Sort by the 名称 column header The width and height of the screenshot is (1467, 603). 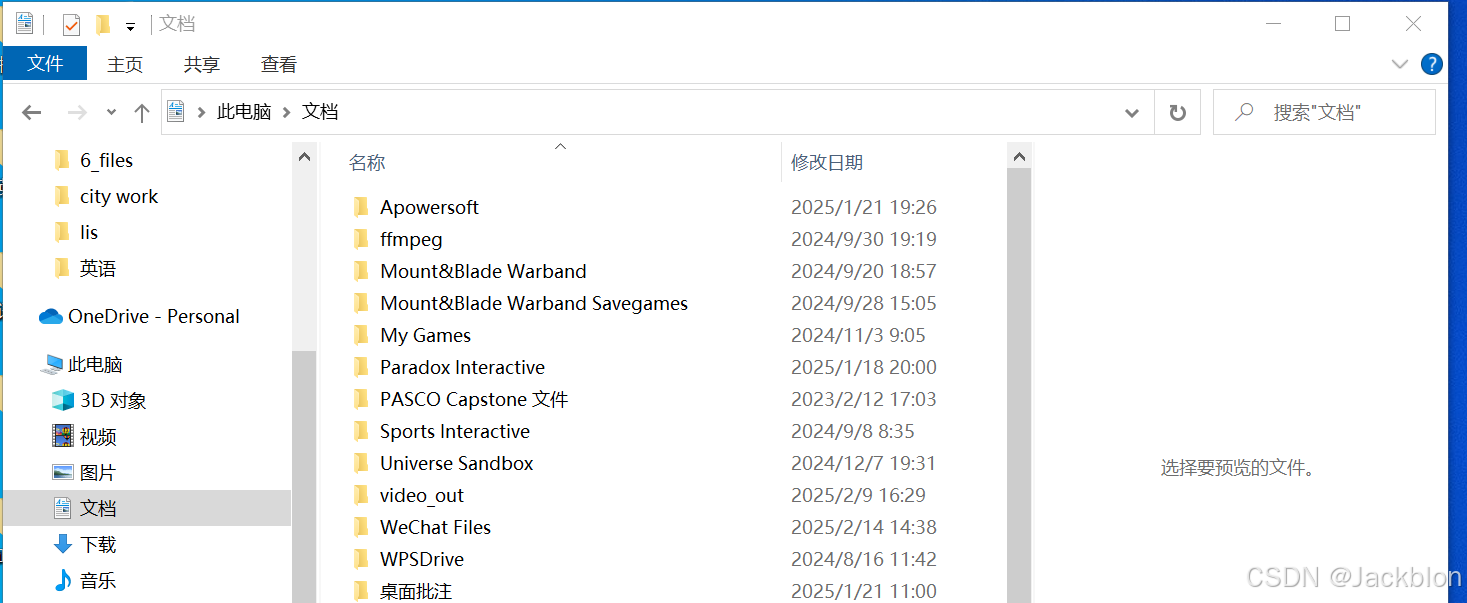point(367,162)
